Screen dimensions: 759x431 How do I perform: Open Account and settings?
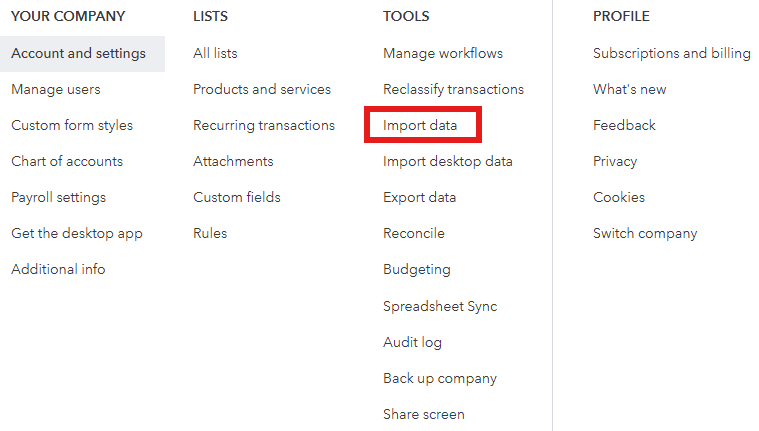pyautogui.click(x=78, y=53)
